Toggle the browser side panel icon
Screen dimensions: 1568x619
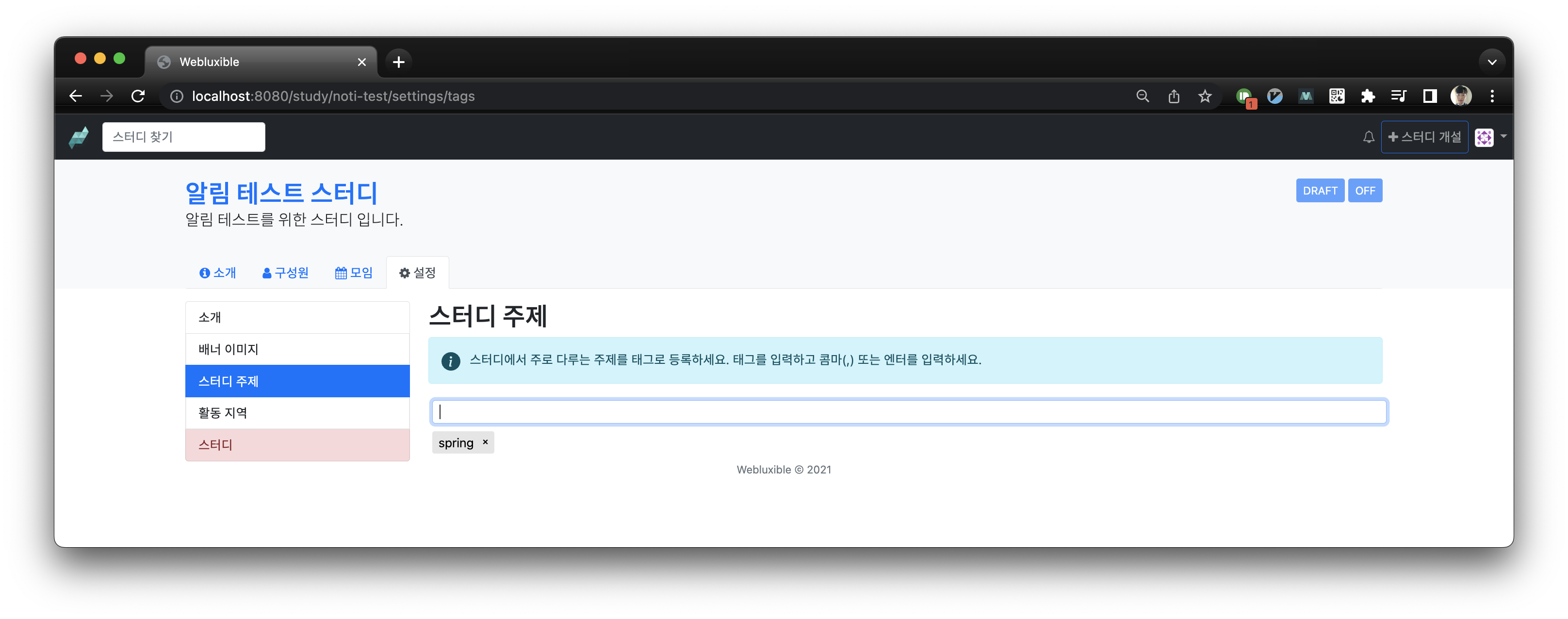(x=1429, y=96)
